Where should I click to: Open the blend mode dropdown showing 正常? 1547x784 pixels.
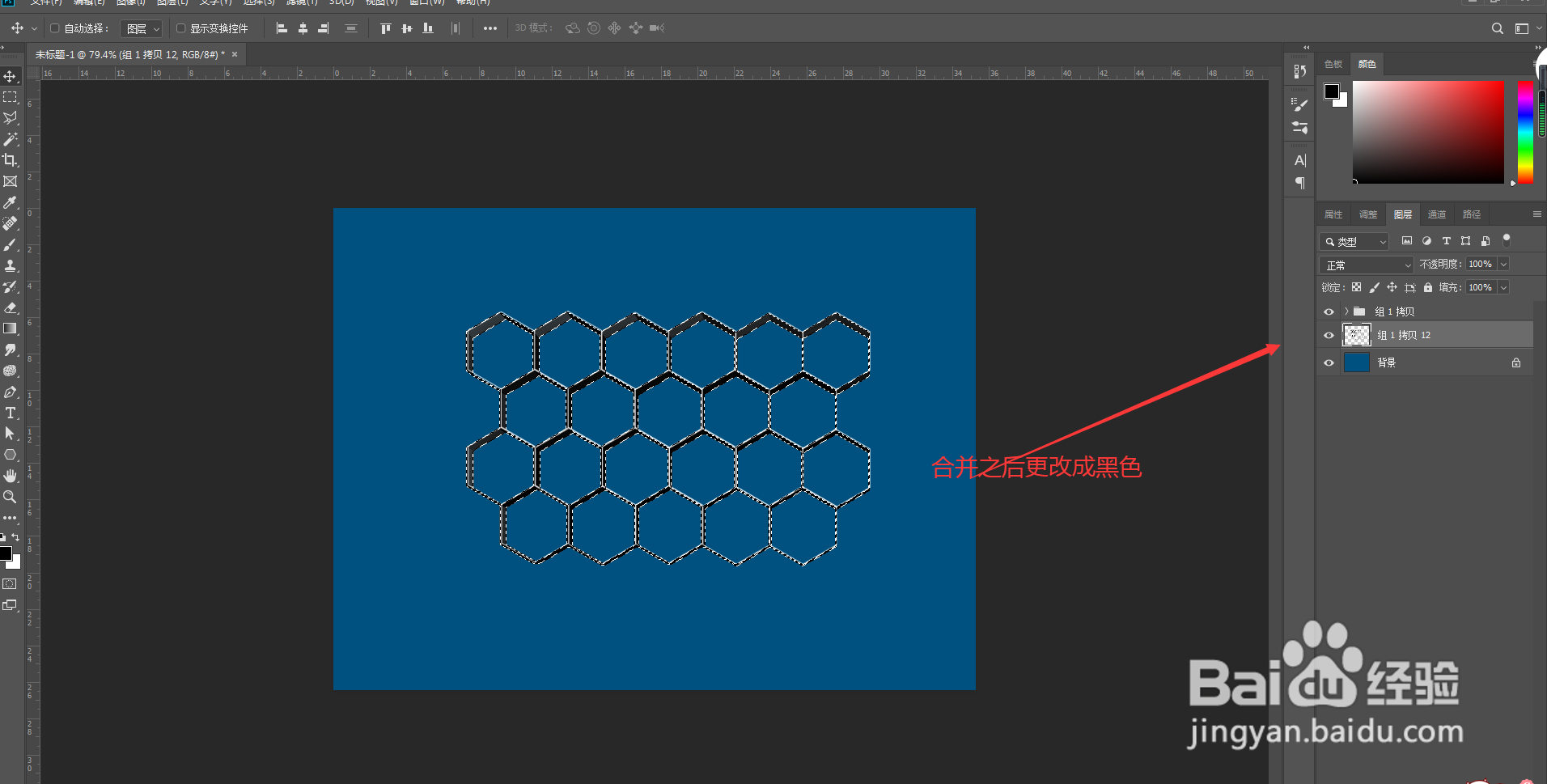(x=1365, y=264)
